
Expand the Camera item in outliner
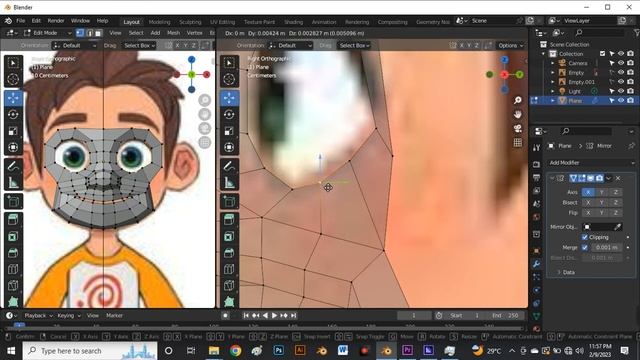pyautogui.click(x=553, y=63)
